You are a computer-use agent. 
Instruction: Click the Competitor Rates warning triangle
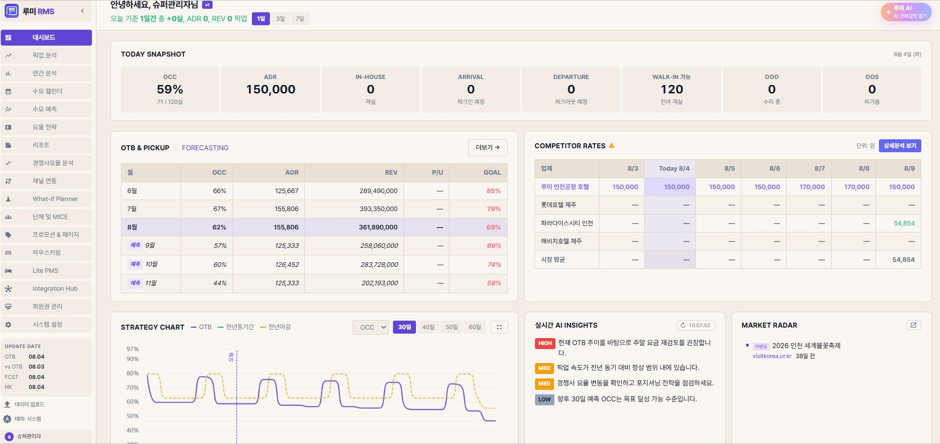pos(611,146)
